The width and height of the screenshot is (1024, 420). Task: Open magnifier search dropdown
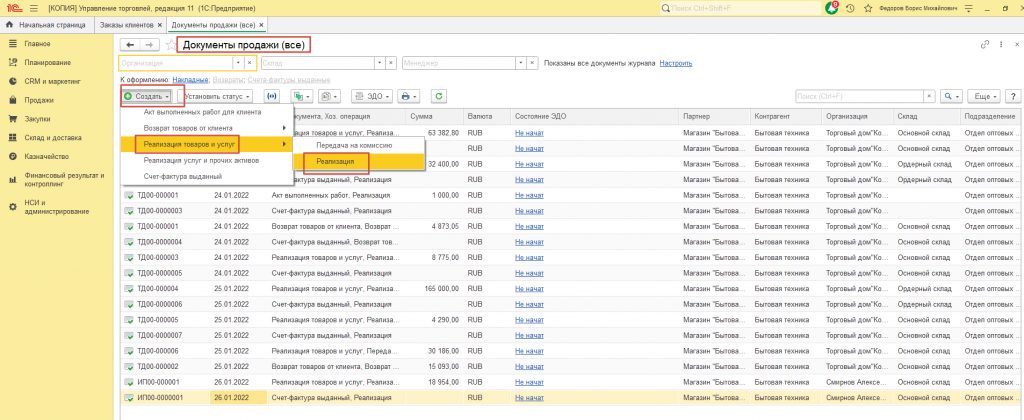(952, 96)
